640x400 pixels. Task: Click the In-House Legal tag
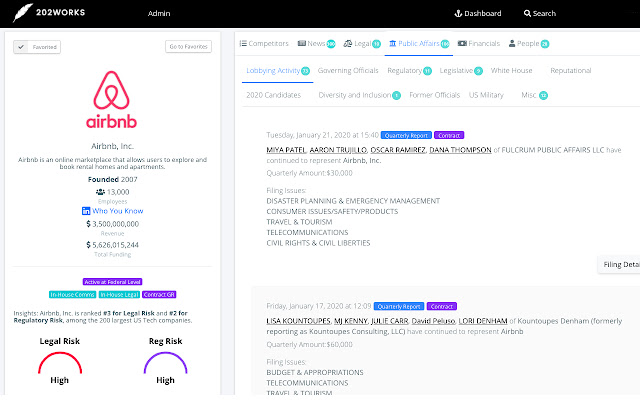(119, 295)
